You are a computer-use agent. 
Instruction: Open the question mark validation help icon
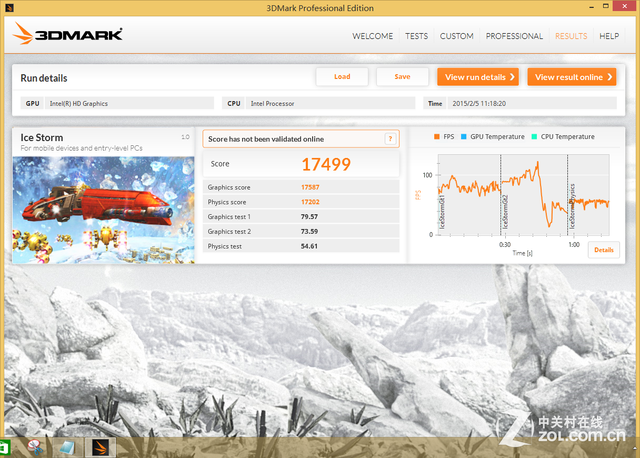pyautogui.click(x=390, y=139)
